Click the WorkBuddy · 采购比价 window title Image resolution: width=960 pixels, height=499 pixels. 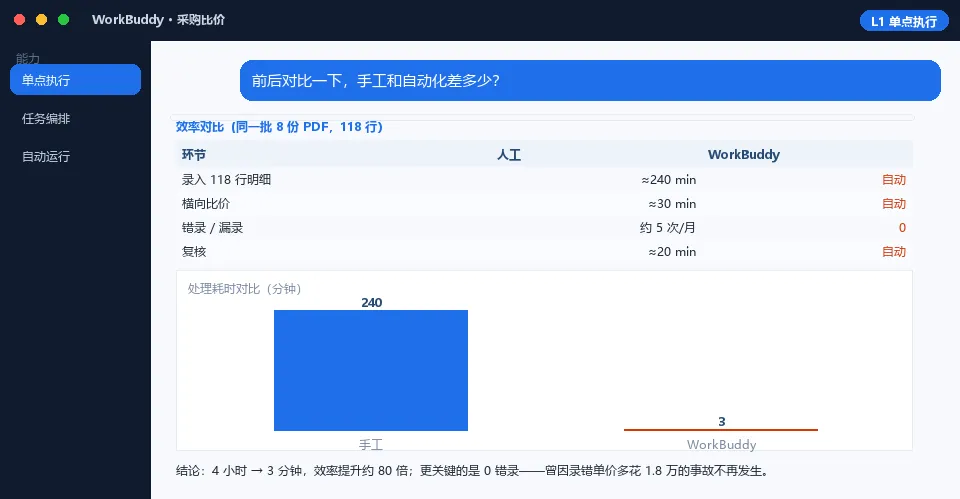[x=158, y=20]
